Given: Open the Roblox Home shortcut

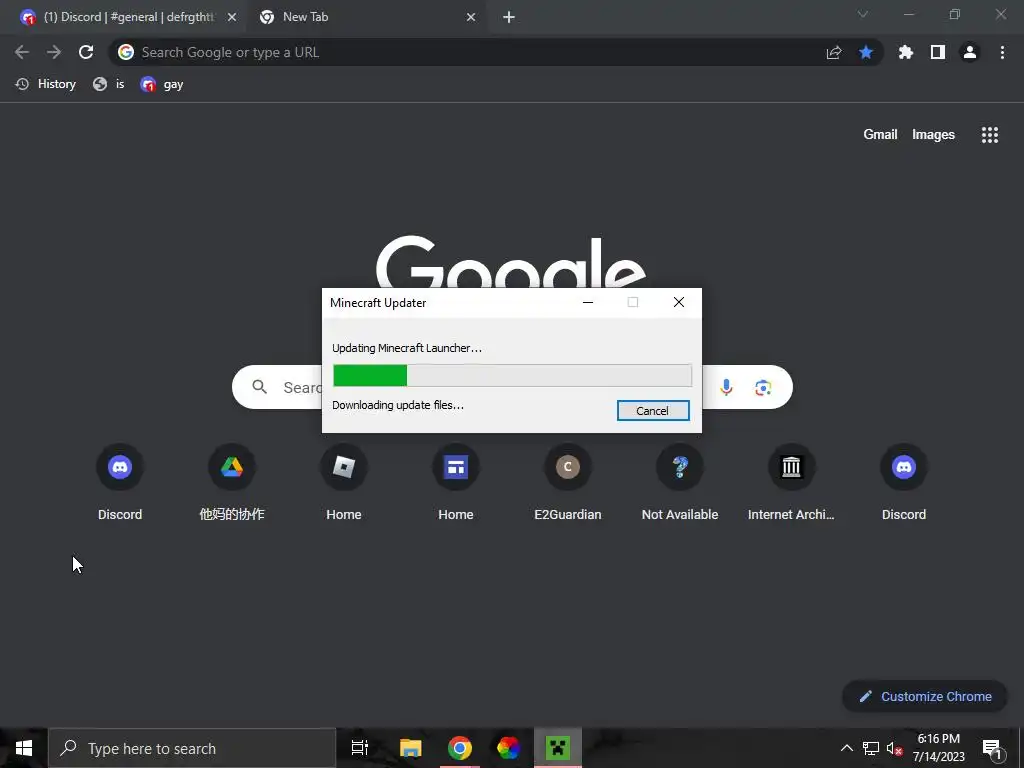Looking at the screenshot, I should (x=344, y=481).
